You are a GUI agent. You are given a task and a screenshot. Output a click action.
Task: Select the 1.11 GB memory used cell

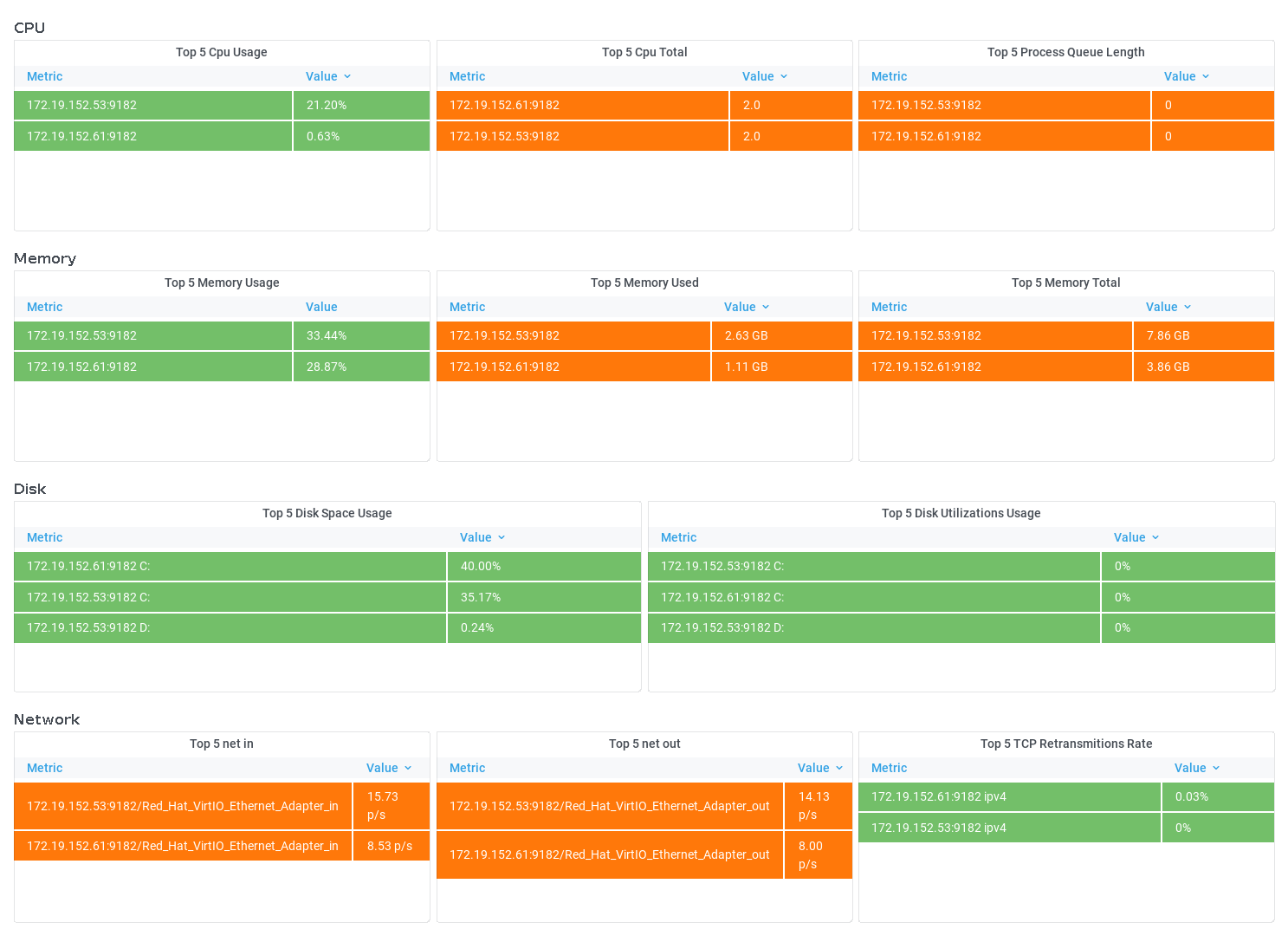point(782,367)
